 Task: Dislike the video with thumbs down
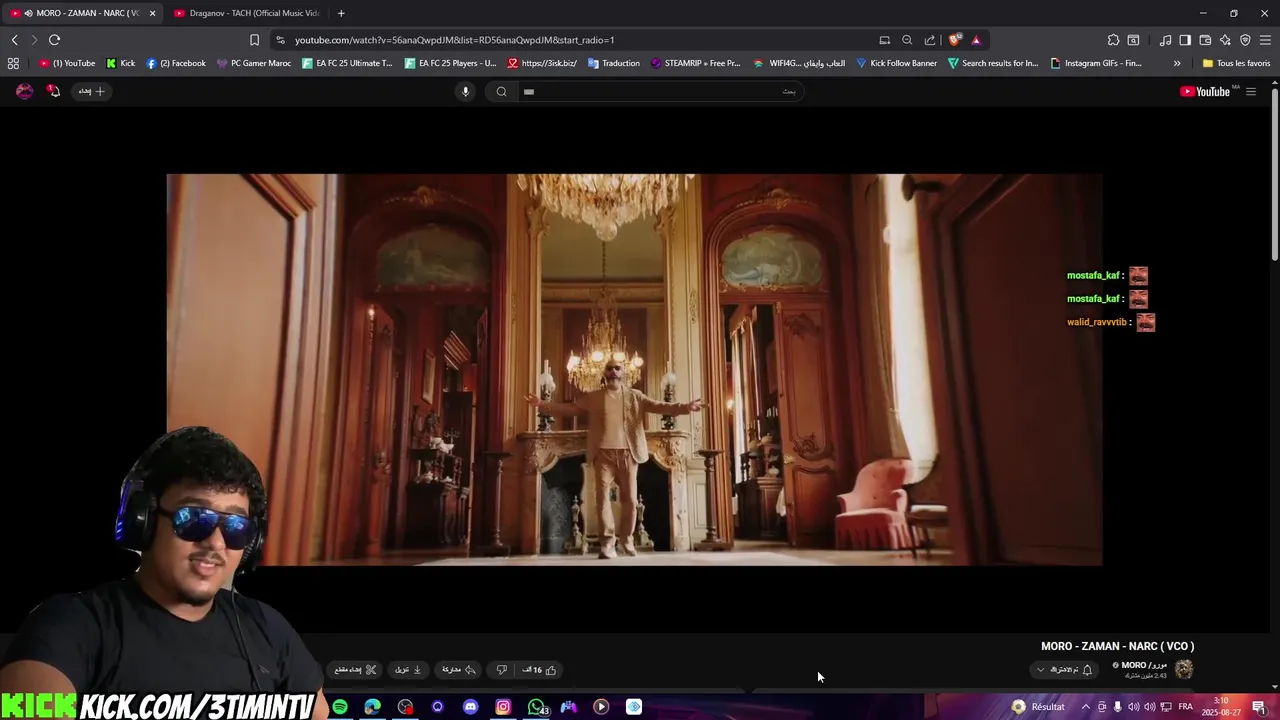pos(502,670)
